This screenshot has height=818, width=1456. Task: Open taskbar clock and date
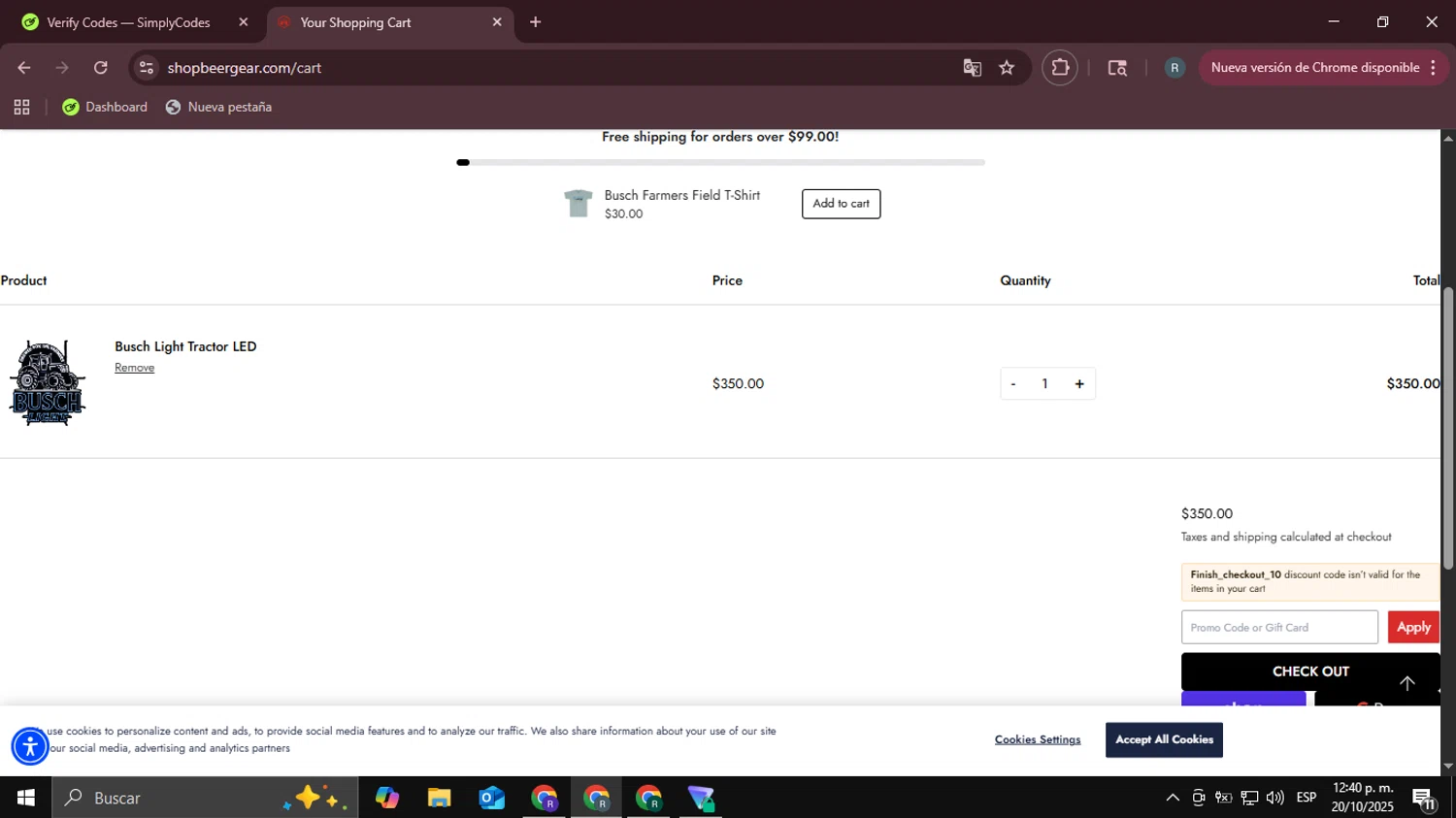click(x=1363, y=798)
